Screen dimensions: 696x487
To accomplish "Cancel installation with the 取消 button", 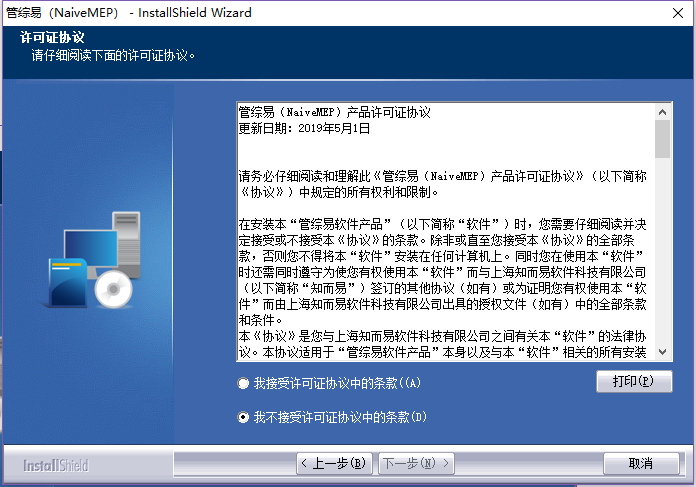I will click(x=641, y=463).
